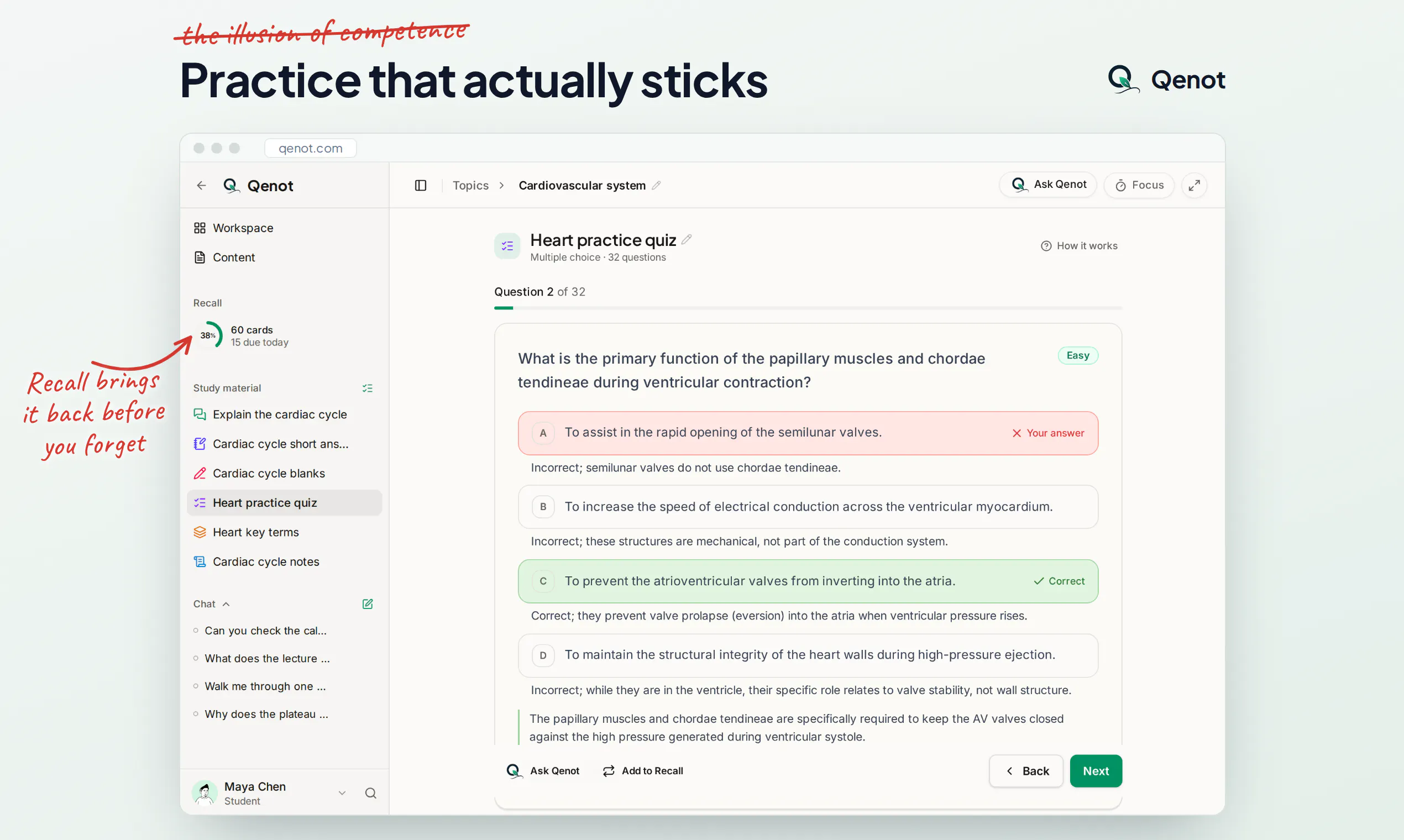The image size is (1404, 840).
Task: Select answer option C atrioventricular valves
Action: coord(808,581)
